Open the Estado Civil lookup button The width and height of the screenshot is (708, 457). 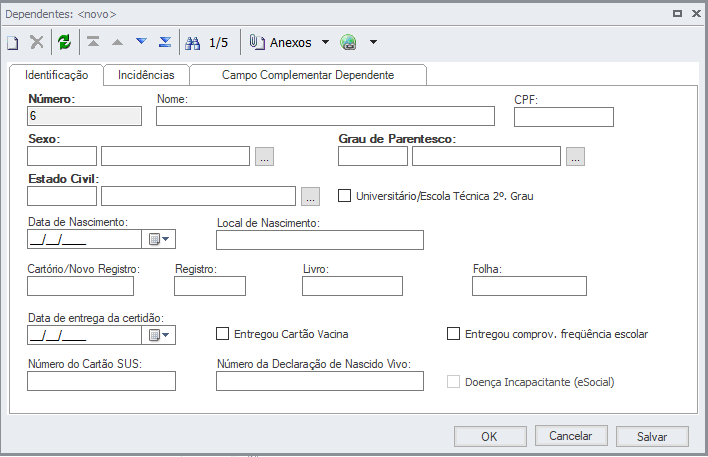click(311, 196)
